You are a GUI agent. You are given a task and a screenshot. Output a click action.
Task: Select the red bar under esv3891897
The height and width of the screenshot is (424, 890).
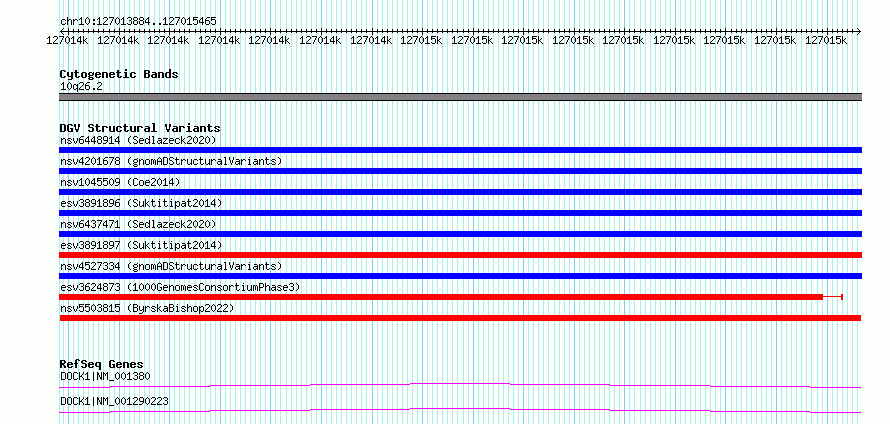point(460,255)
